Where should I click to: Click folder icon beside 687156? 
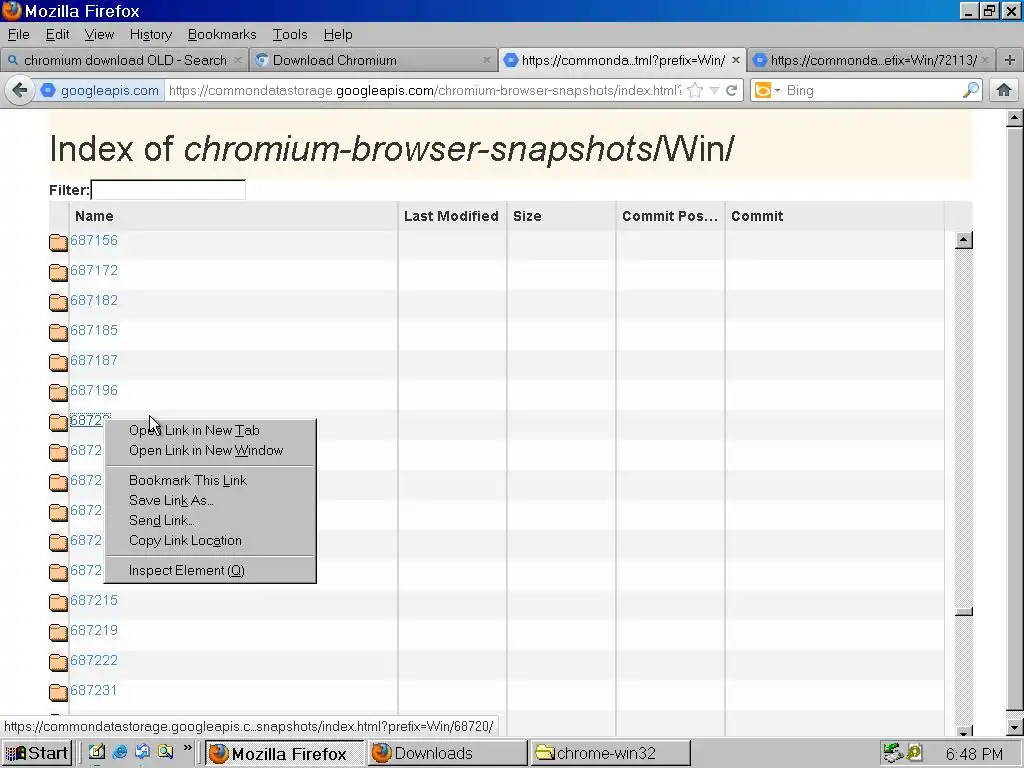click(58, 242)
